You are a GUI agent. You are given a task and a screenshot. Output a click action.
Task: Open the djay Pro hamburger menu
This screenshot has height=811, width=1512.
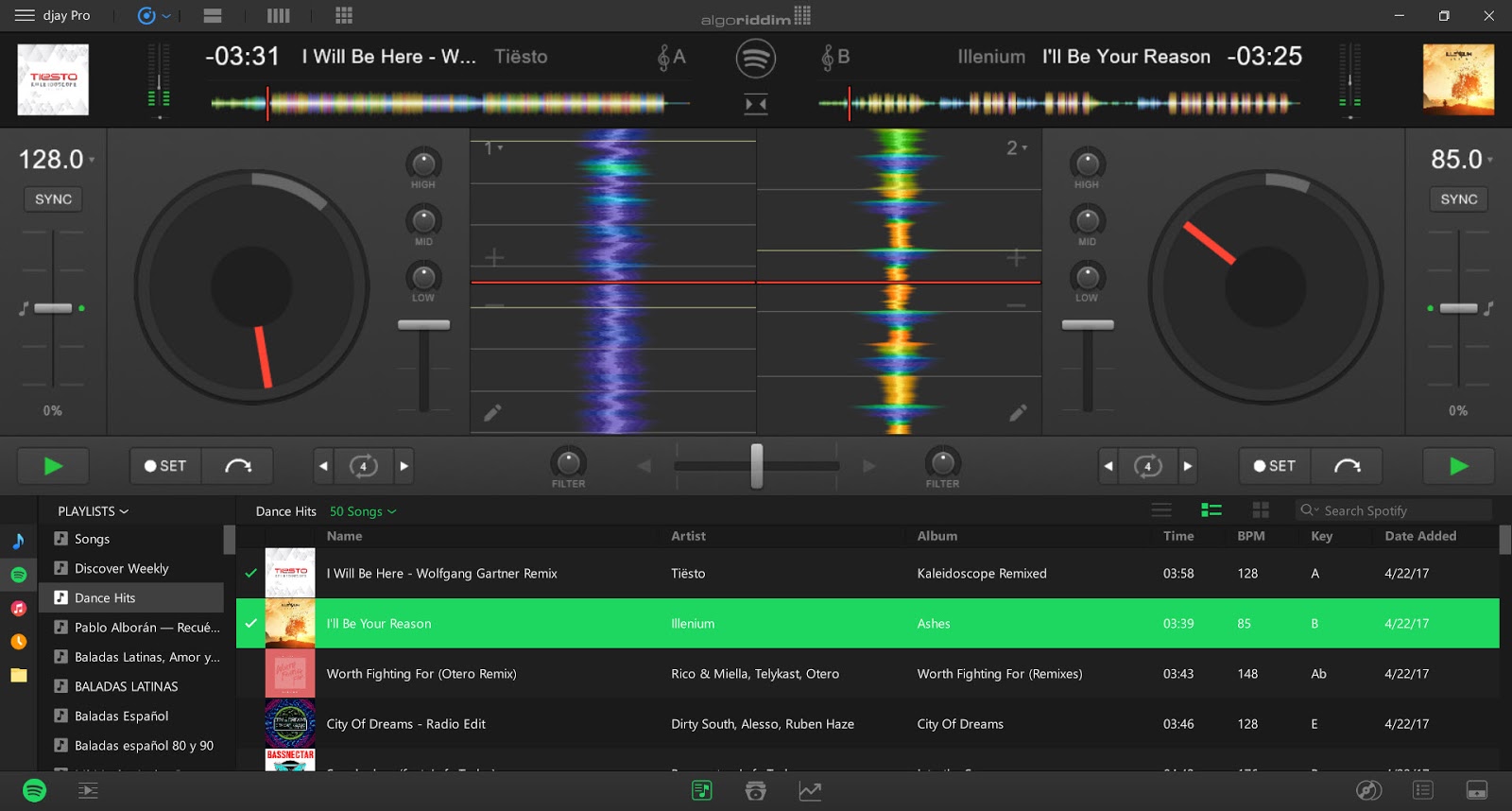click(25, 15)
